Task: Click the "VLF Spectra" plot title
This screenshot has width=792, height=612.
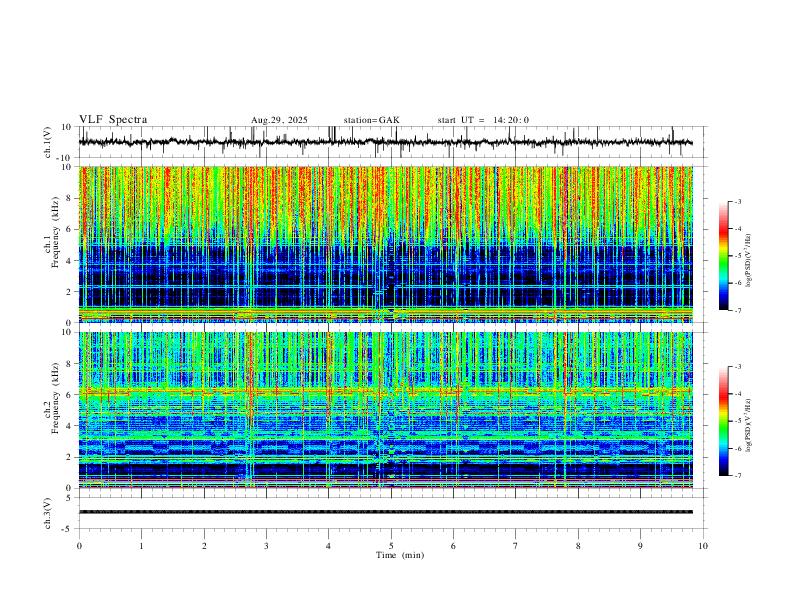Action: 113,120
